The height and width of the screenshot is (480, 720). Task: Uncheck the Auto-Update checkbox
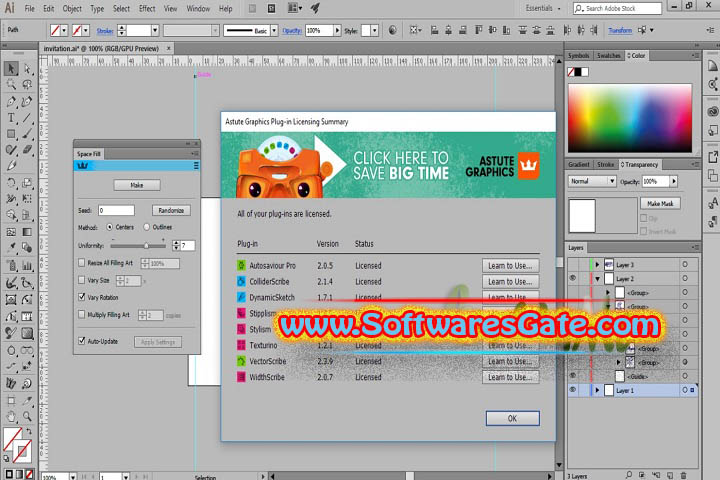point(82,341)
